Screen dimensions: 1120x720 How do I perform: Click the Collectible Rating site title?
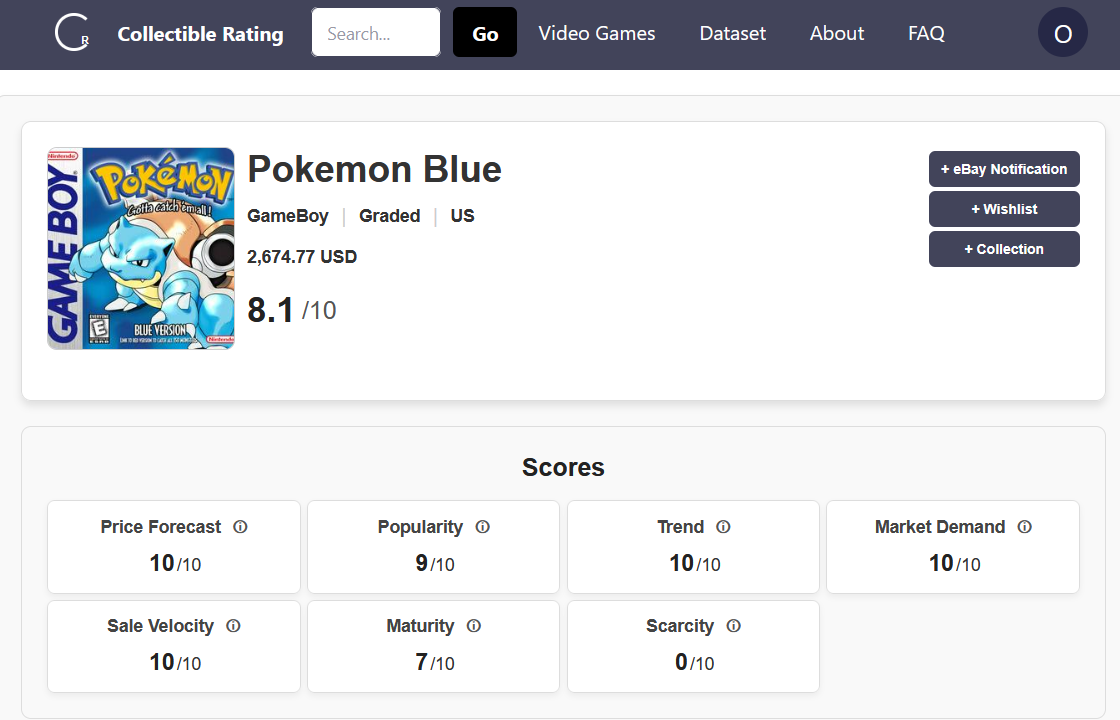(200, 34)
